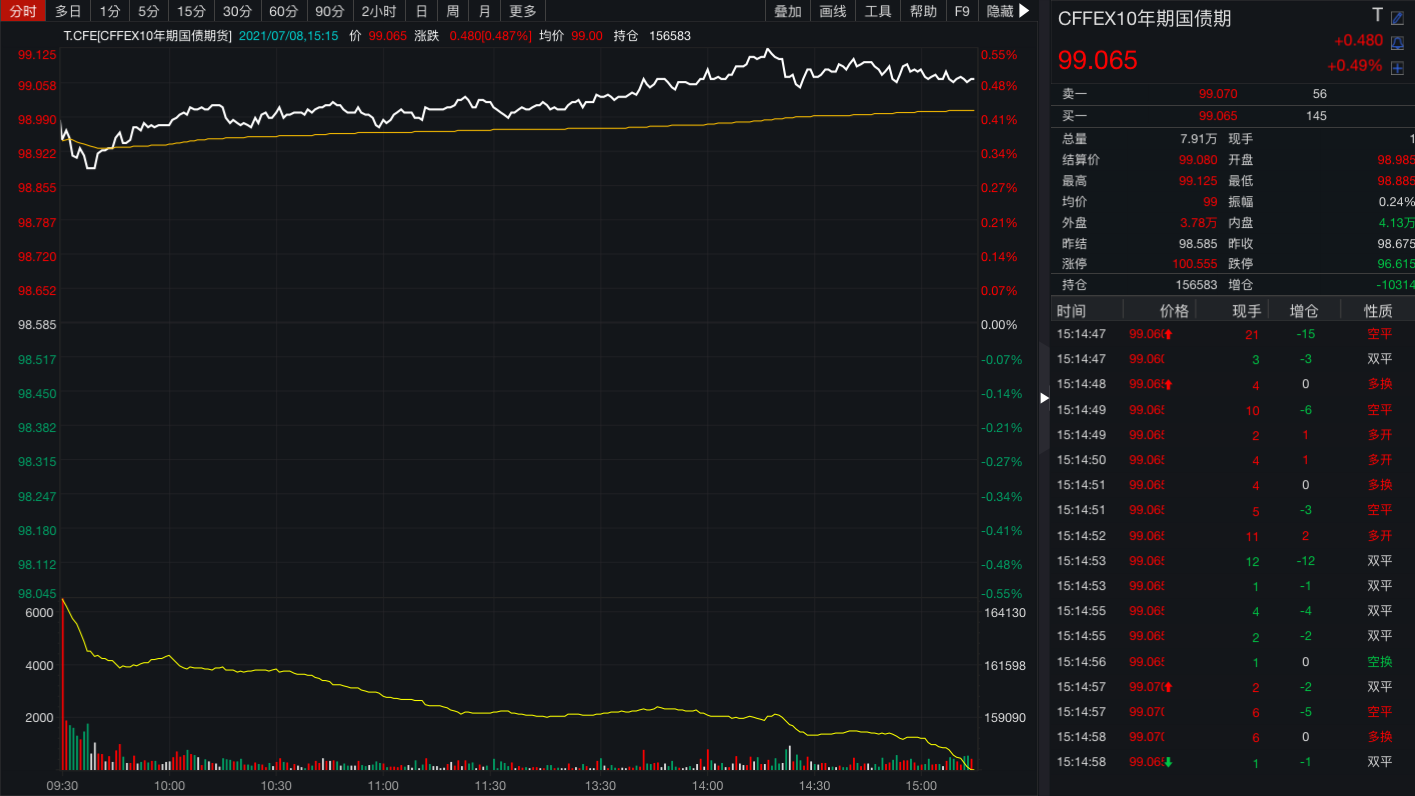Open the 叠加 overlay menu
Viewport: 1415px width, 796px height.
pos(788,11)
